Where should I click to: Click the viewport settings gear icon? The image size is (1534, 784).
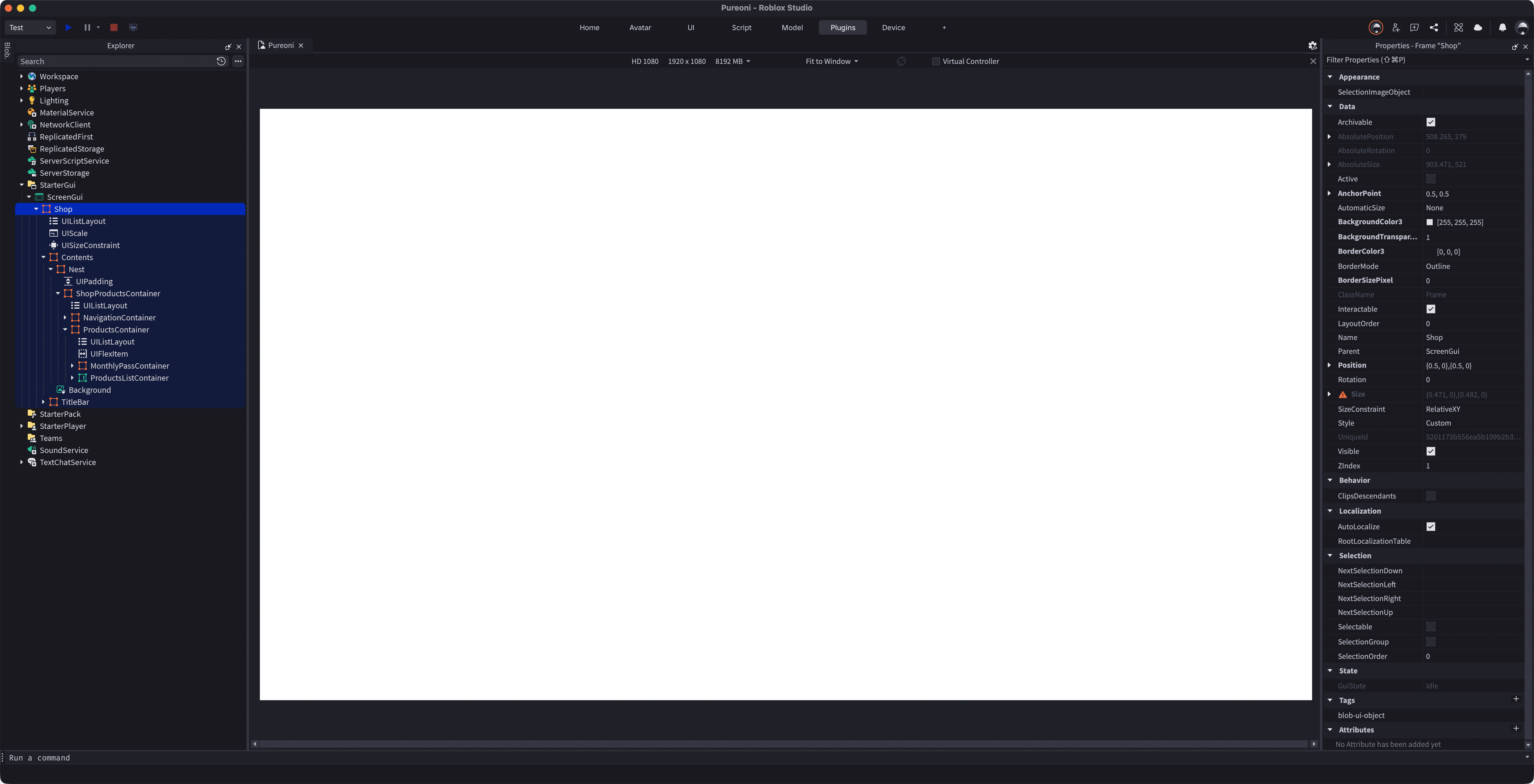[1312, 45]
